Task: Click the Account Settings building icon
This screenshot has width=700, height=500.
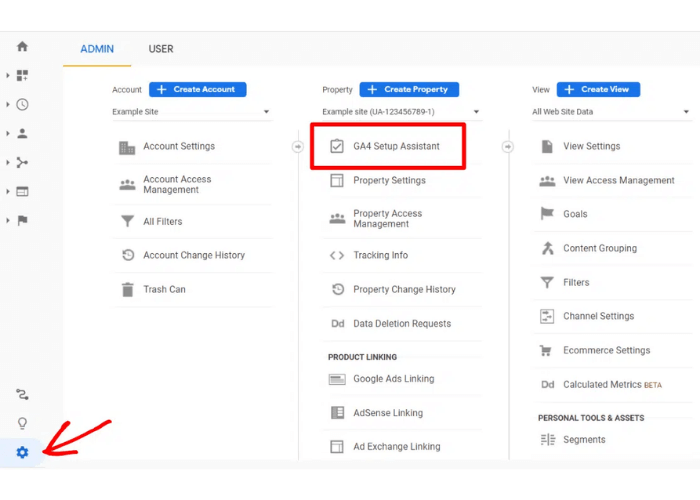Action: [127, 147]
